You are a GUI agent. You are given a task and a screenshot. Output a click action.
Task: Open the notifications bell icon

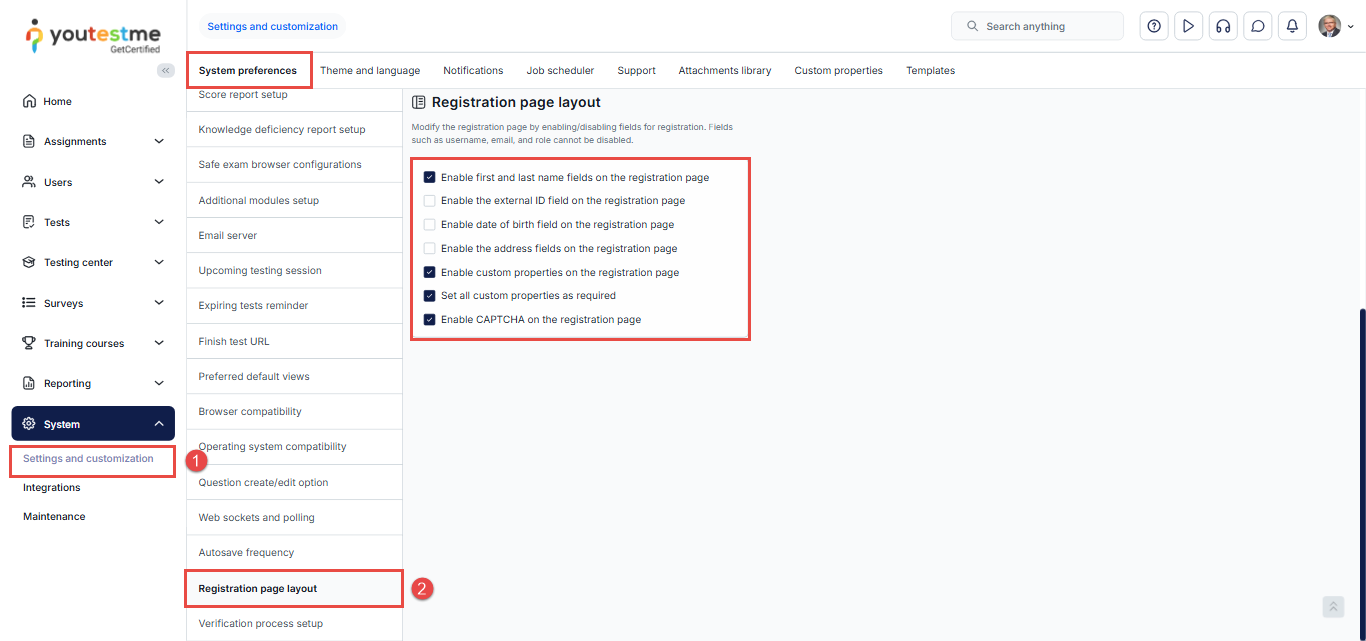click(x=1292, y=27)
